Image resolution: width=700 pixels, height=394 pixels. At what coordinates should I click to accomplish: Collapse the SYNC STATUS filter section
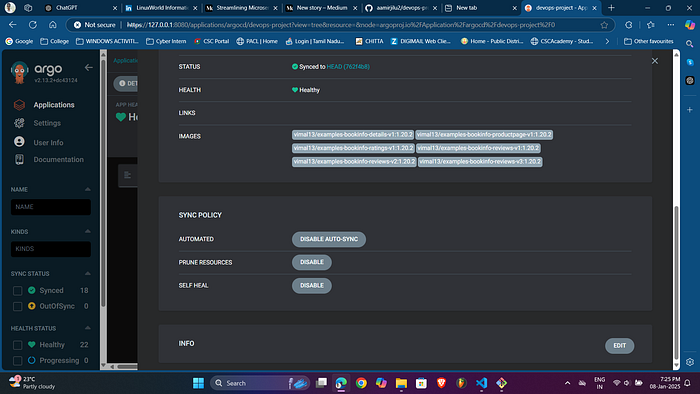coord(88,274)
